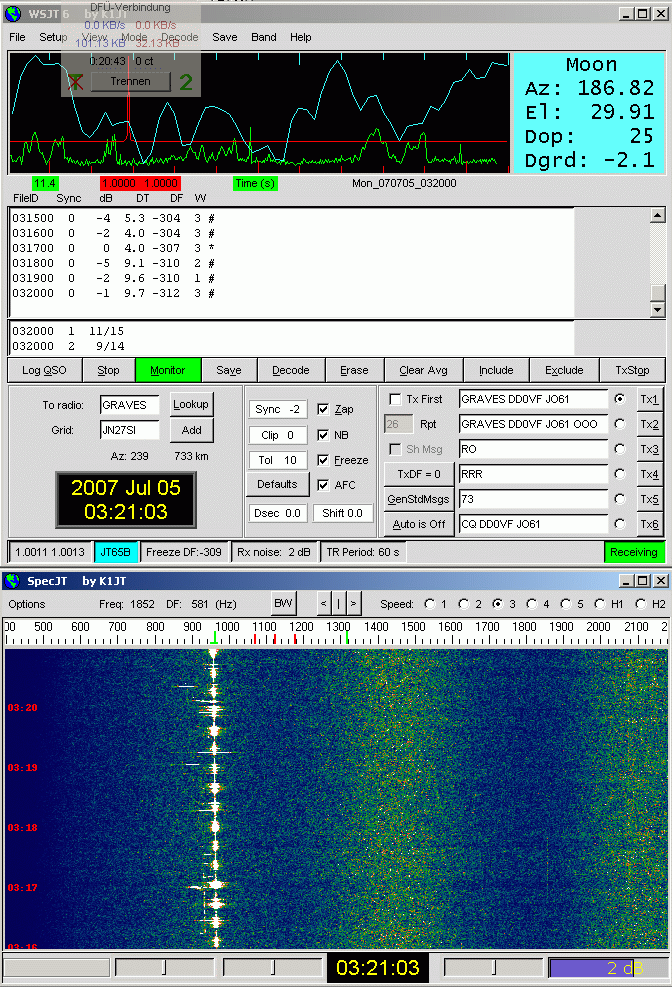Image resolution: width=672 pixels, height=987 pixels.
Task: Select waterfall Speed 2 radio button
Action: pos(464,604)
